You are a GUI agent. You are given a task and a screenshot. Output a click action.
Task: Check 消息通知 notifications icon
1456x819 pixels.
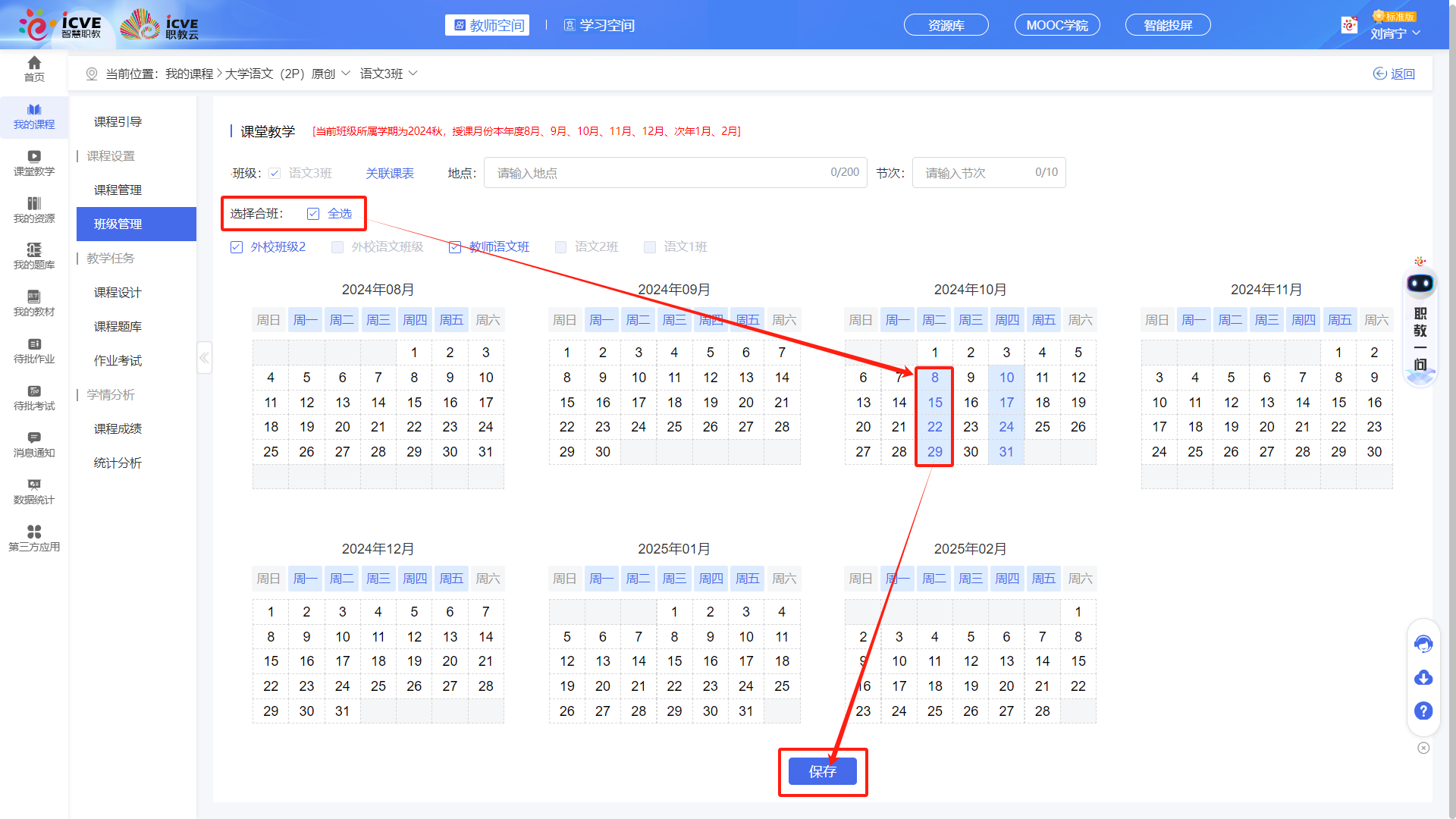click(33, 444)
